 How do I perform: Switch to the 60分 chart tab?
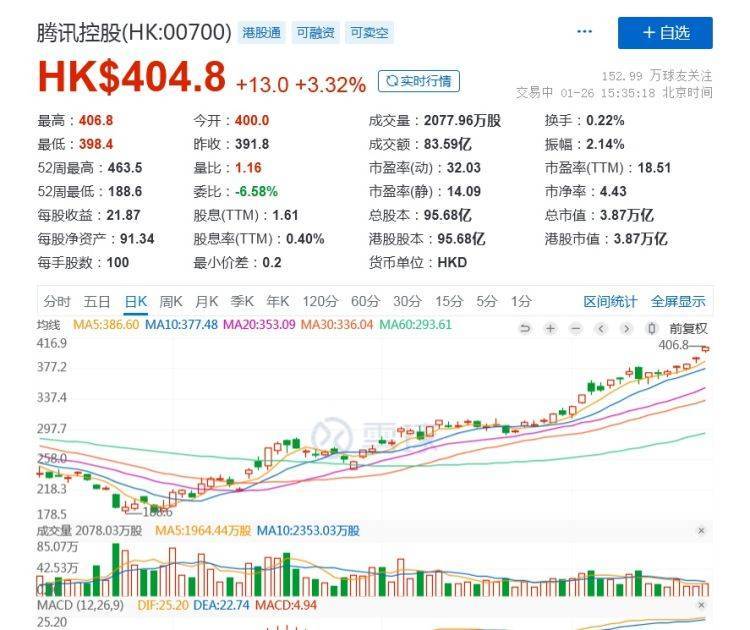coord(365,301)
